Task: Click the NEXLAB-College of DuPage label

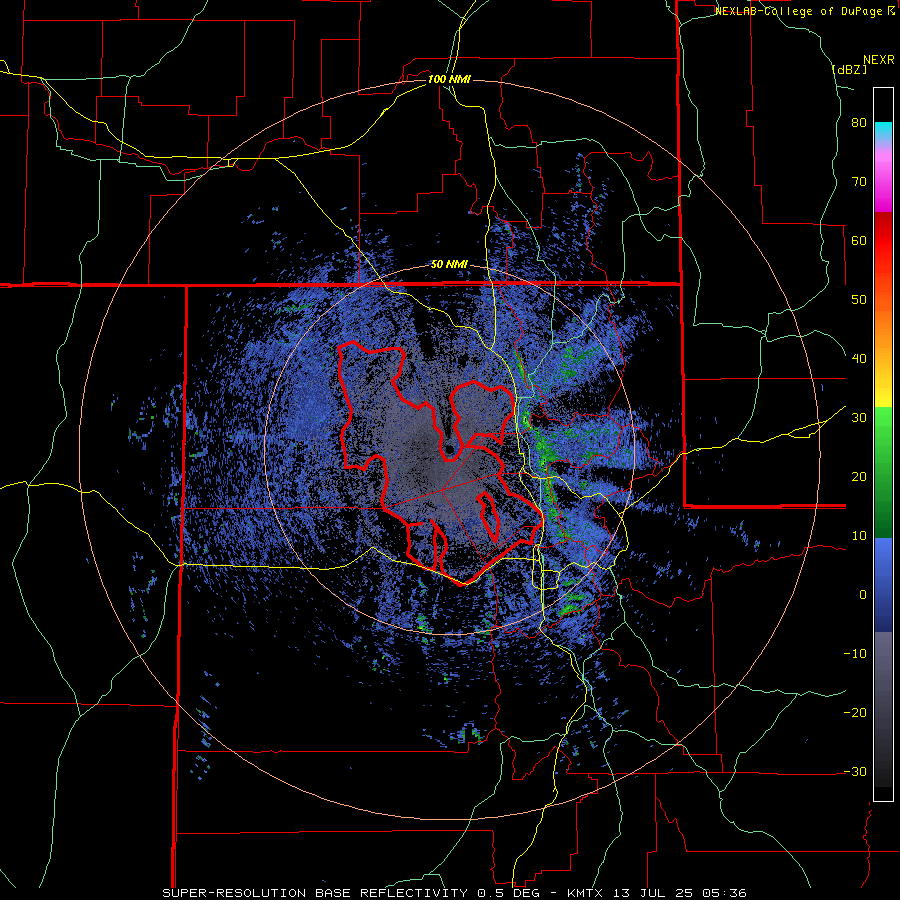Action: coord(804,11)
